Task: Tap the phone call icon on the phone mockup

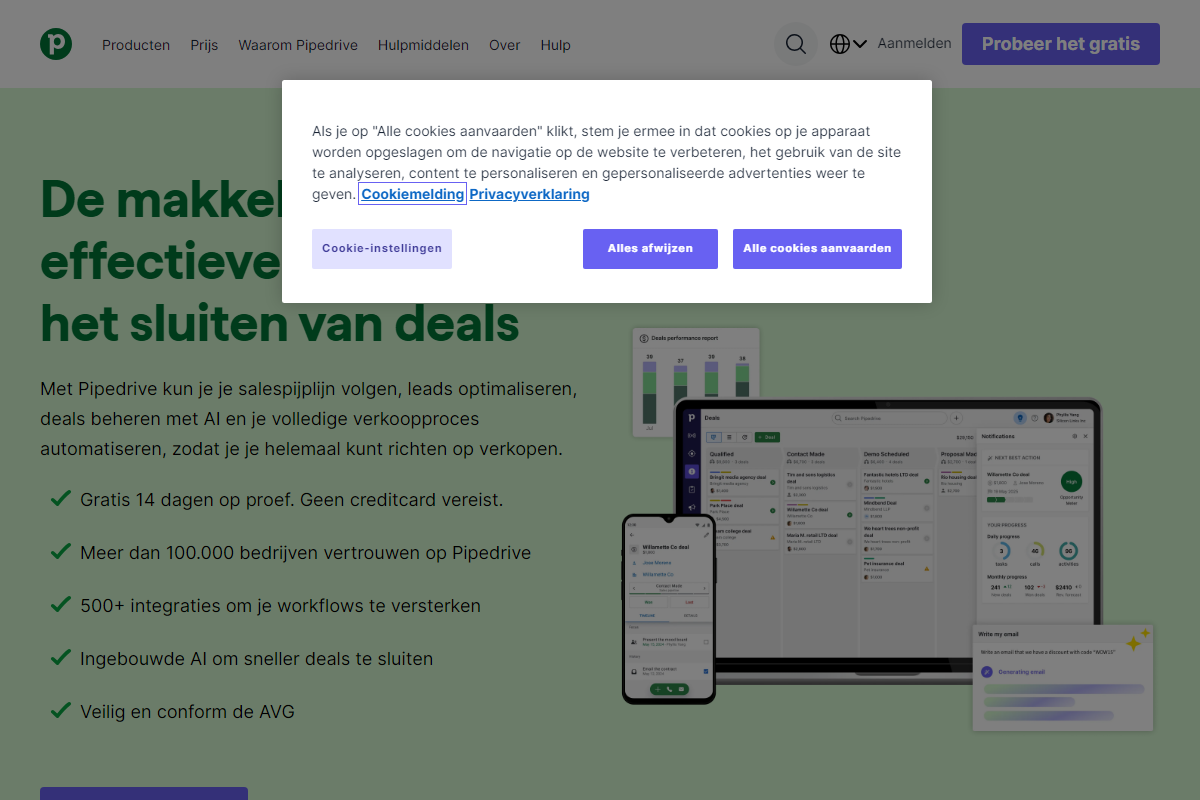Action: [670, 689]
